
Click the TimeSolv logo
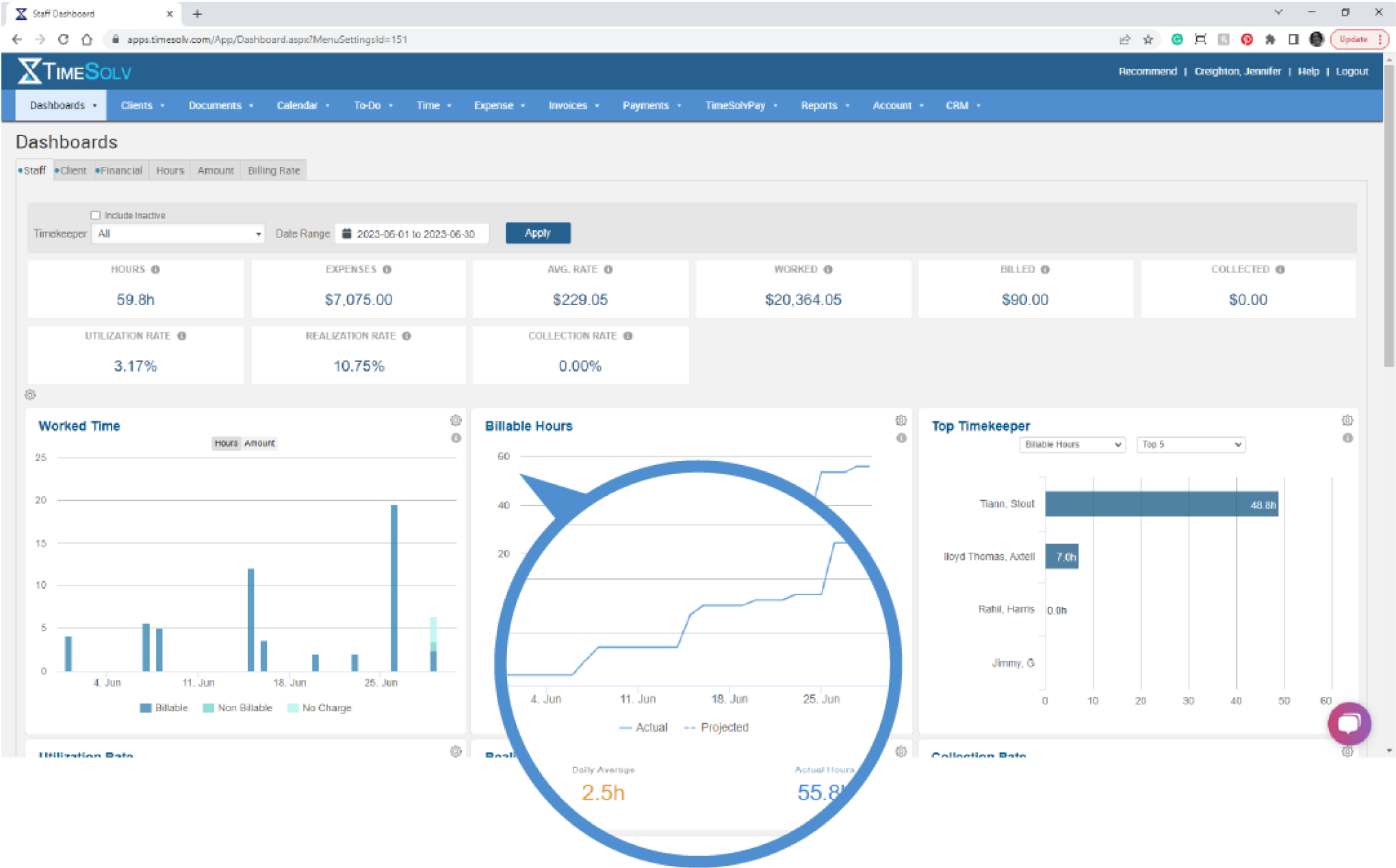point(73,70)
